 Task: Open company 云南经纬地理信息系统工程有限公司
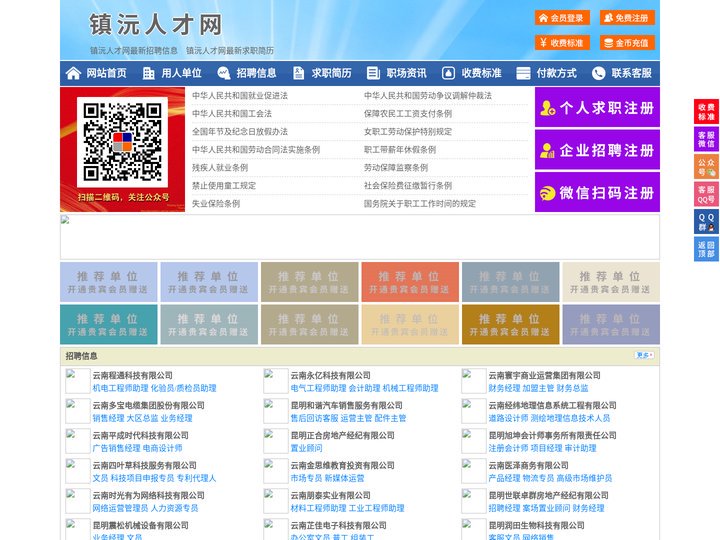pyautogui.click(x=552, y=405)
